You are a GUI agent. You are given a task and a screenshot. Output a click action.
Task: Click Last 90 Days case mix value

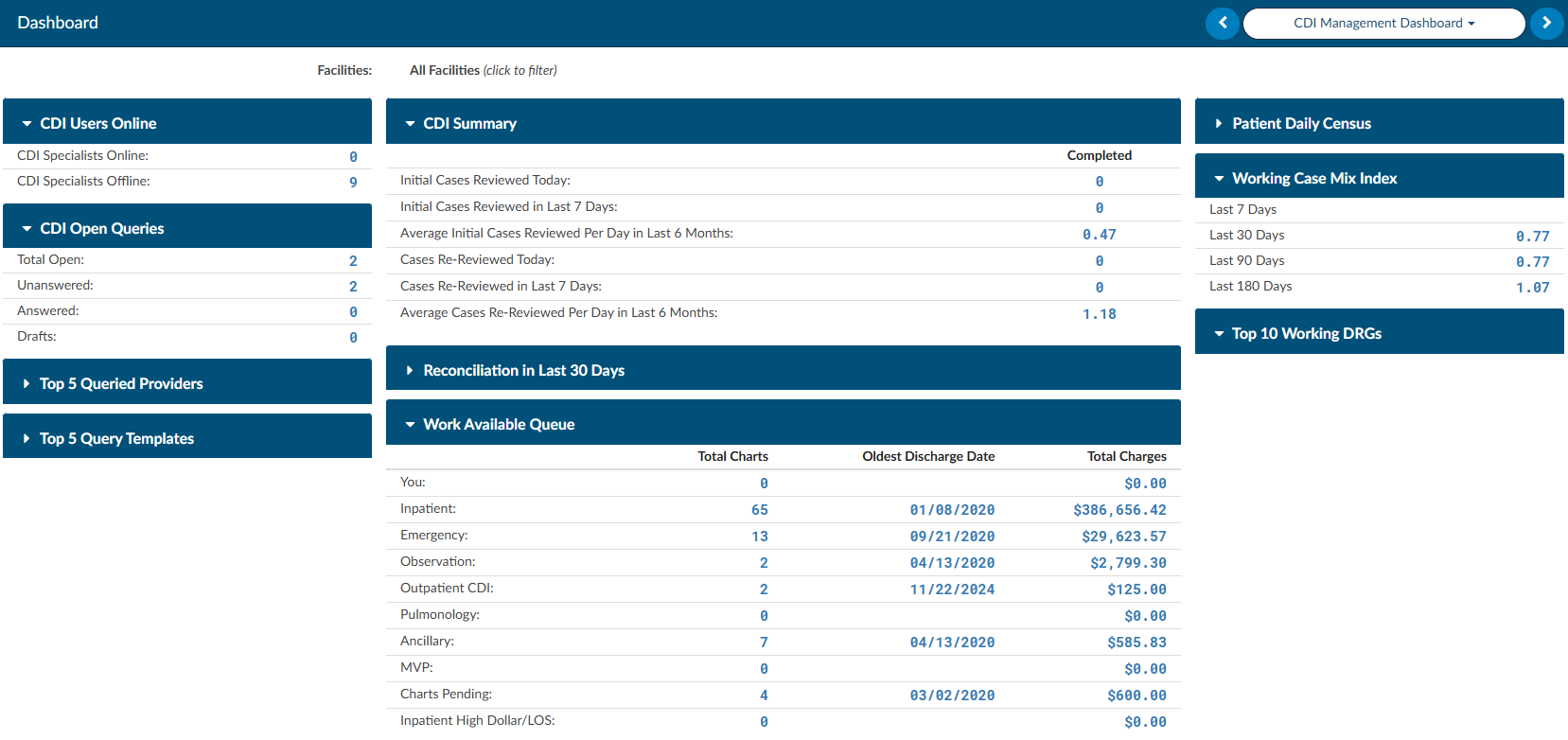[1532, 262]
